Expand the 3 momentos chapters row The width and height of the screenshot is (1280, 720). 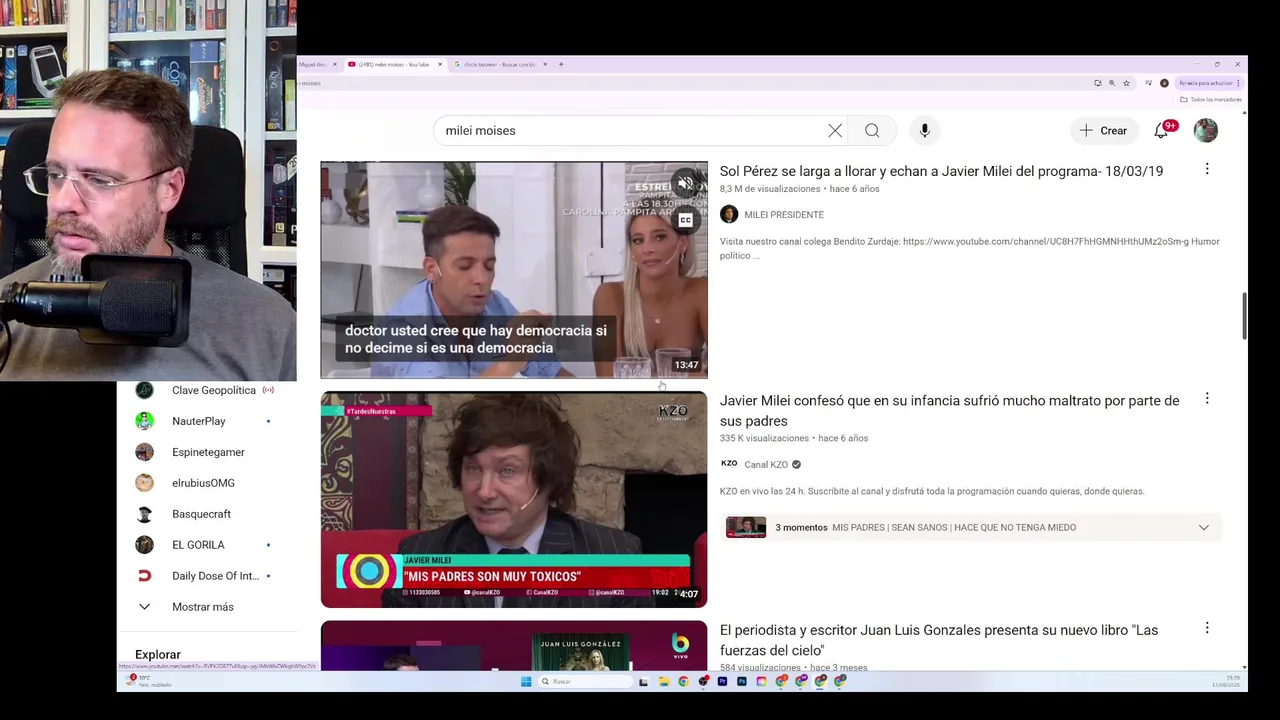(x=971, y=527)
